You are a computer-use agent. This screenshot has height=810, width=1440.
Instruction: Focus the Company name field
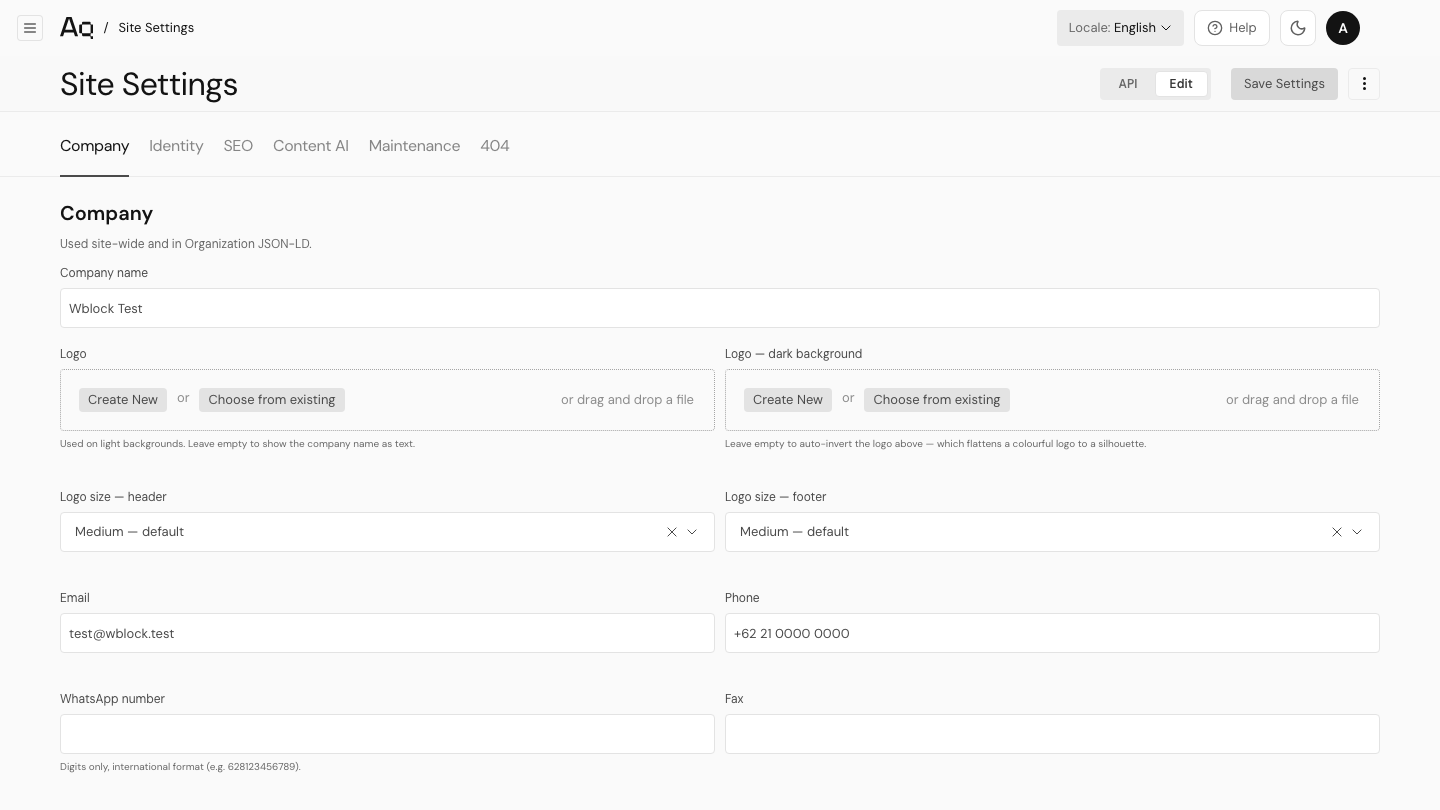[720, 308]
